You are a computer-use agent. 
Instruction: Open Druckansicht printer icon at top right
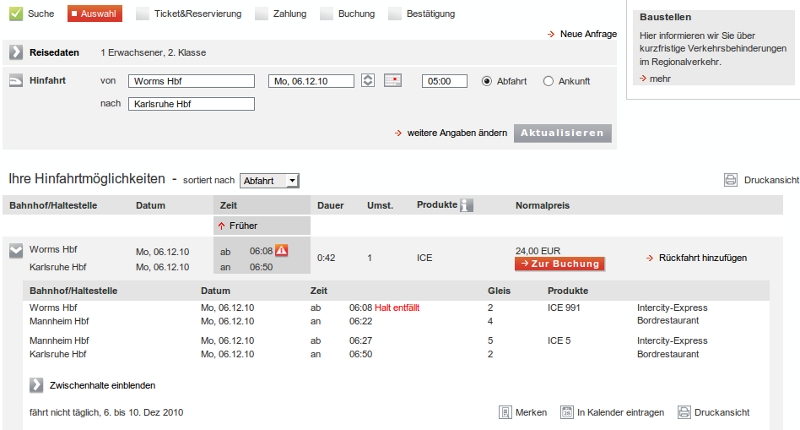730,180
